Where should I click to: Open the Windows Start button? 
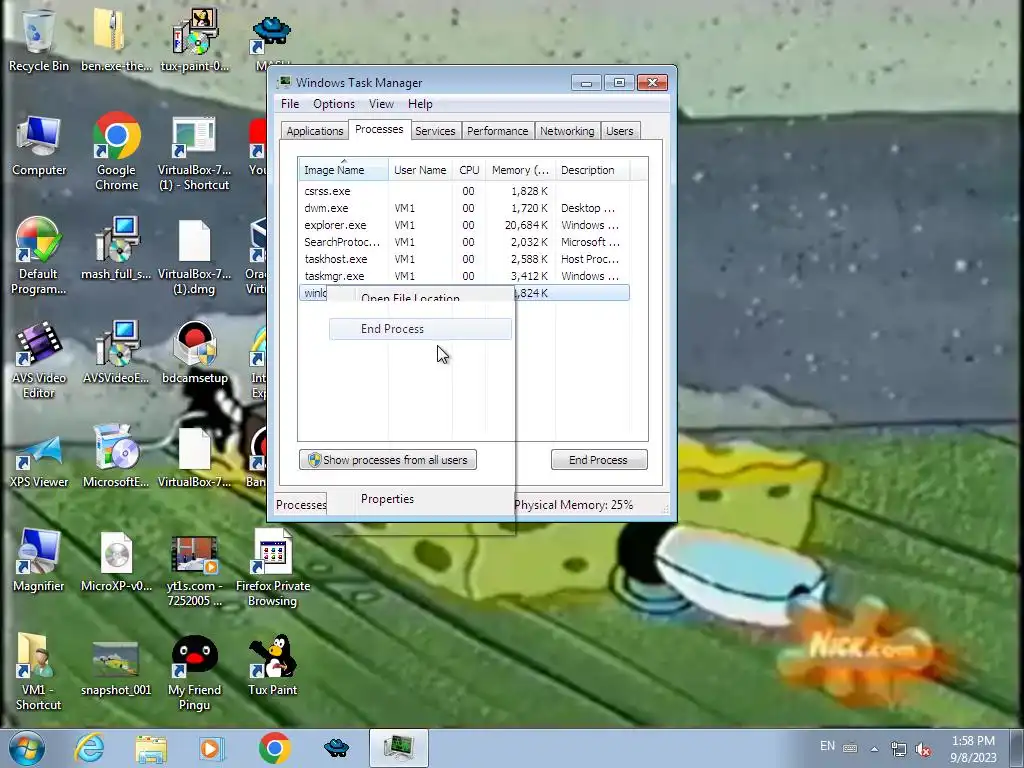click(26, 748)
